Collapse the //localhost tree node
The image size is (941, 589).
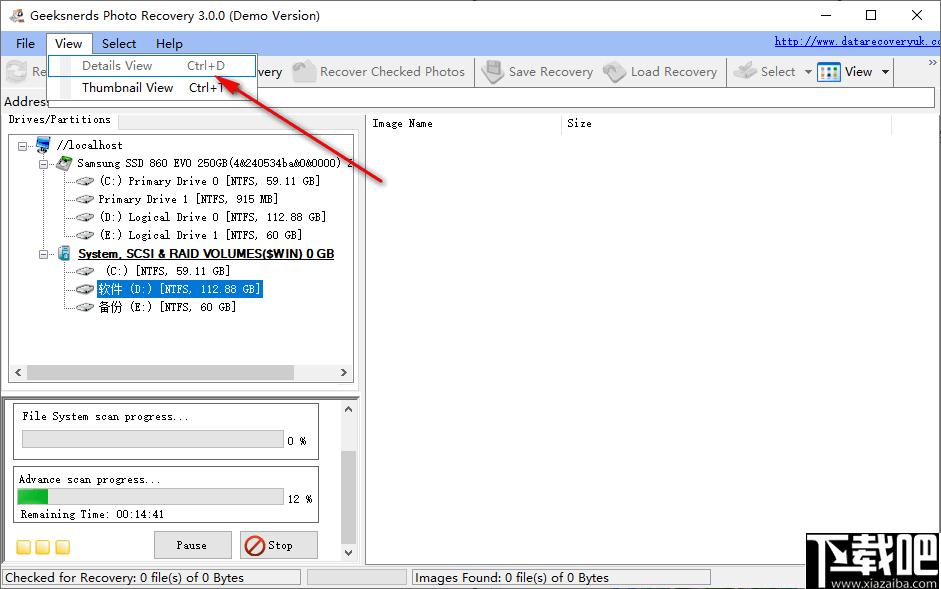[23, 146]
